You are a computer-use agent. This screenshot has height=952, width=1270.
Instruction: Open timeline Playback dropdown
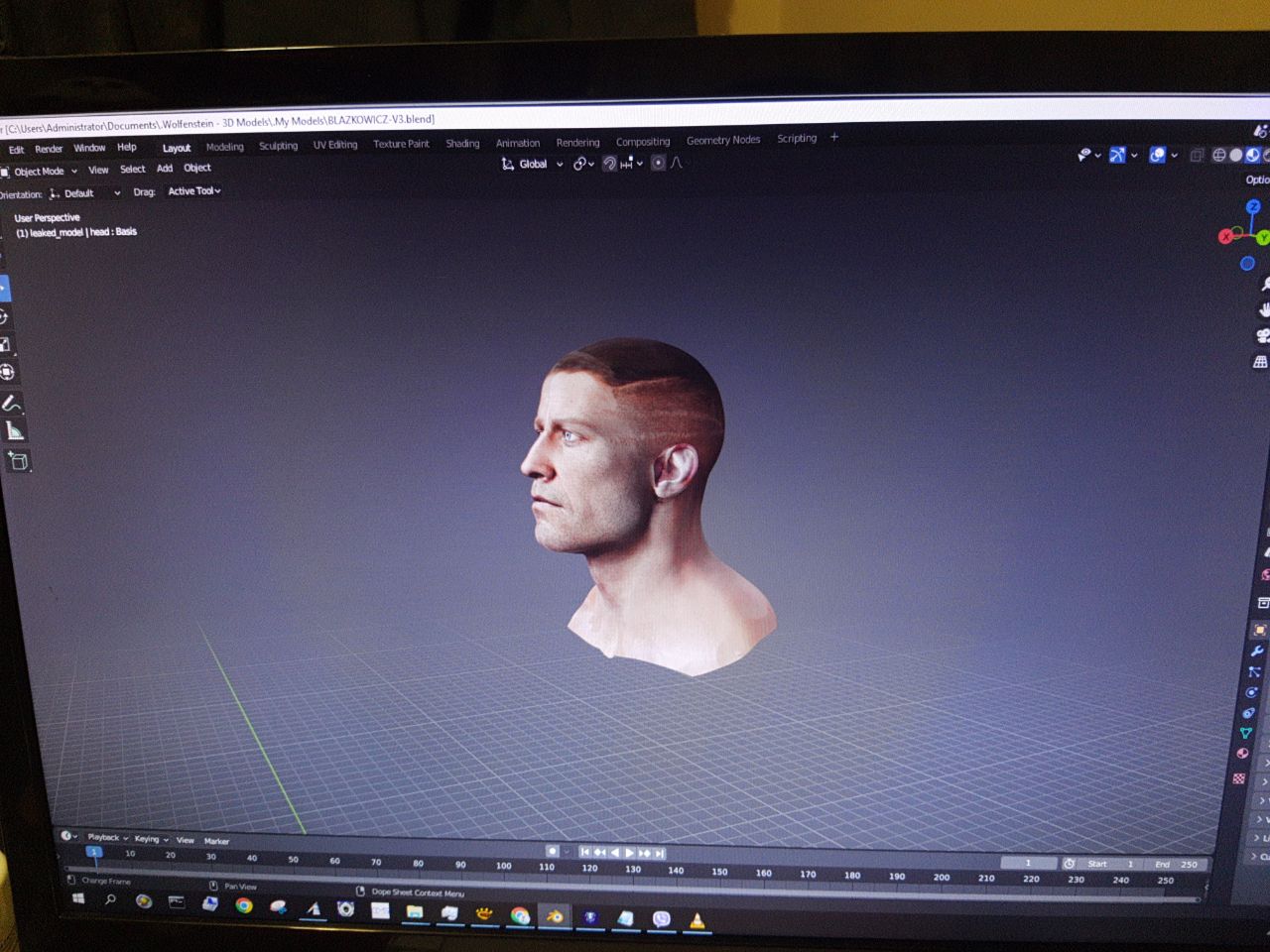pos(107,837)
